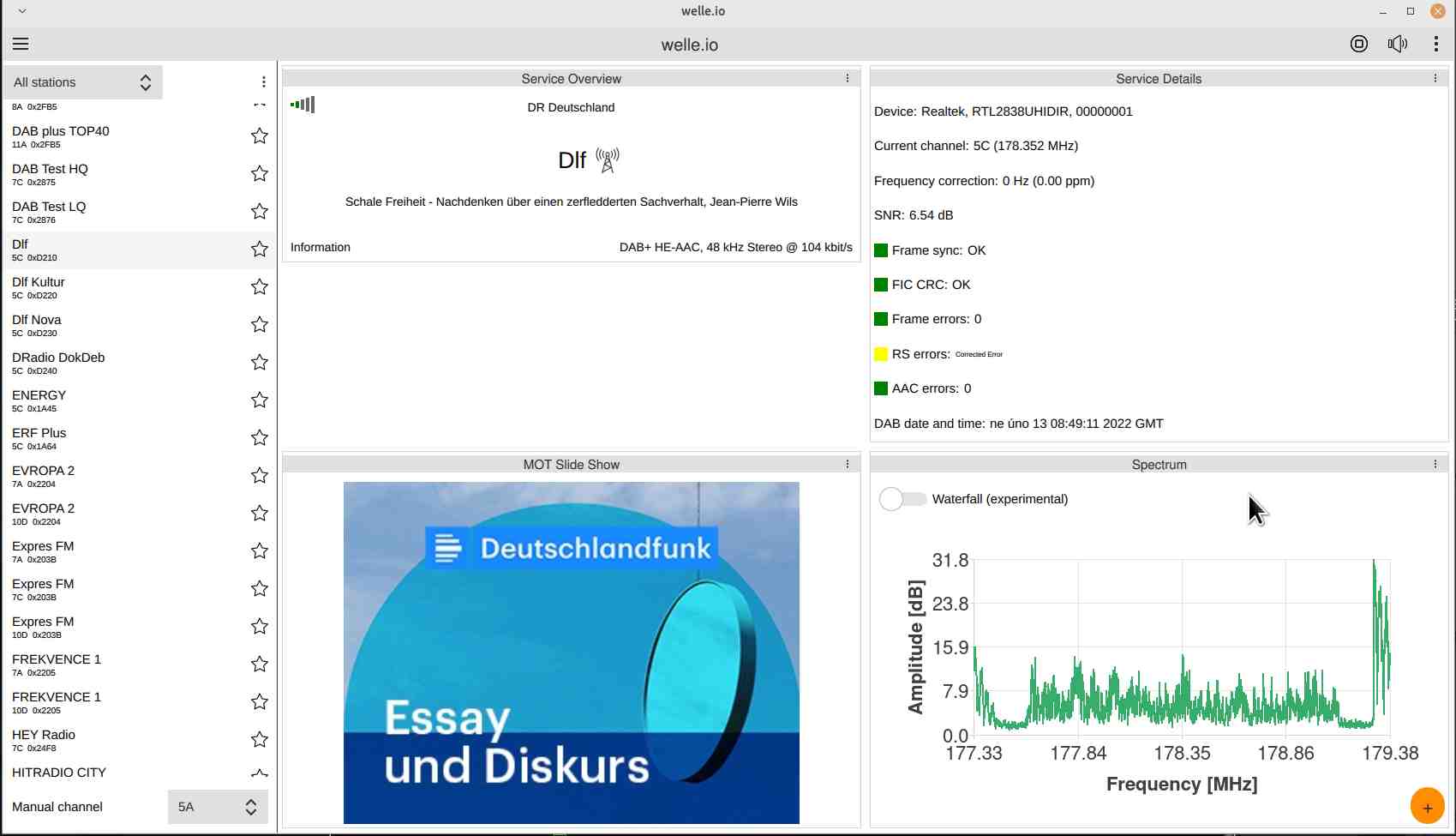Open the top-right three-dot overflow menu
Screen dimensions: 1456x836
click(1435, 44)
